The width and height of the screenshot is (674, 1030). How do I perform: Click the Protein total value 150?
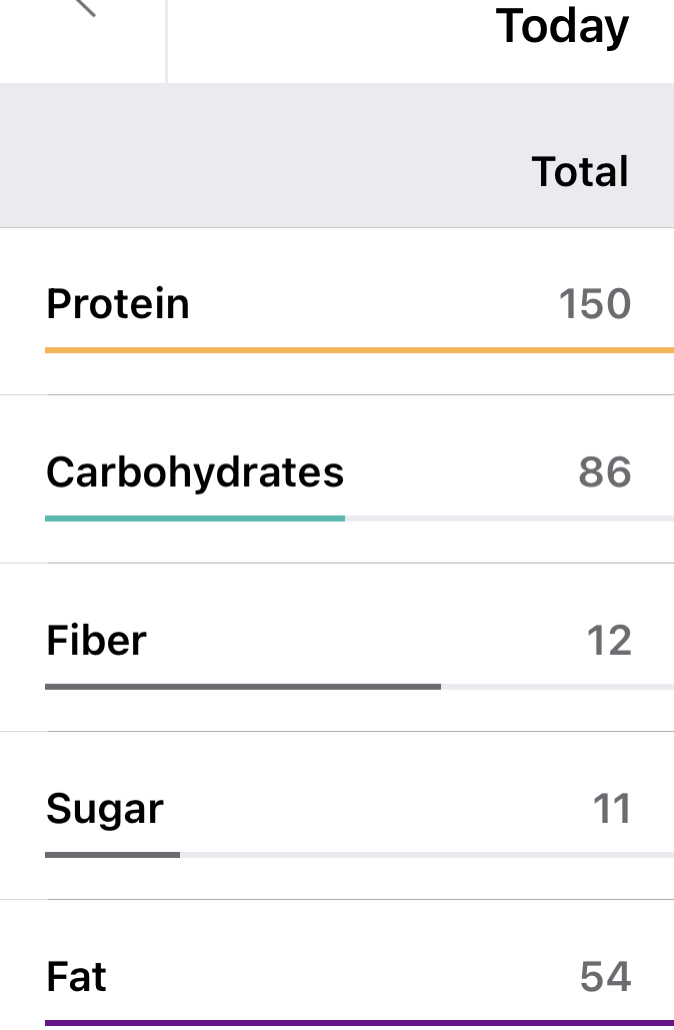point(595,304)
